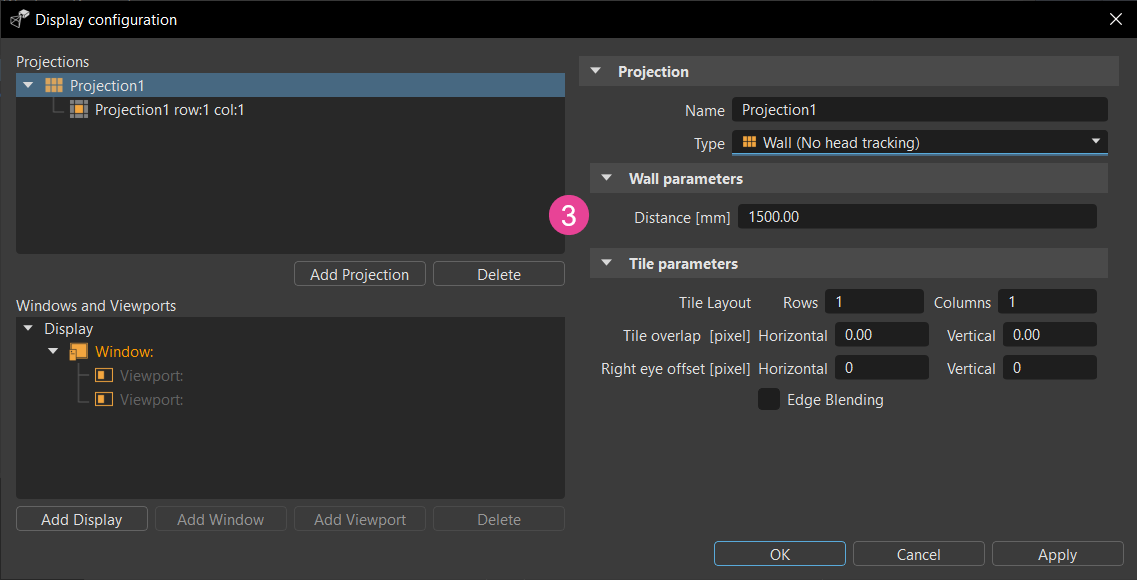The width and height of the screenshot is (1137, 580).
Task: Collapse the Window tree node
Action: point(53,352)
